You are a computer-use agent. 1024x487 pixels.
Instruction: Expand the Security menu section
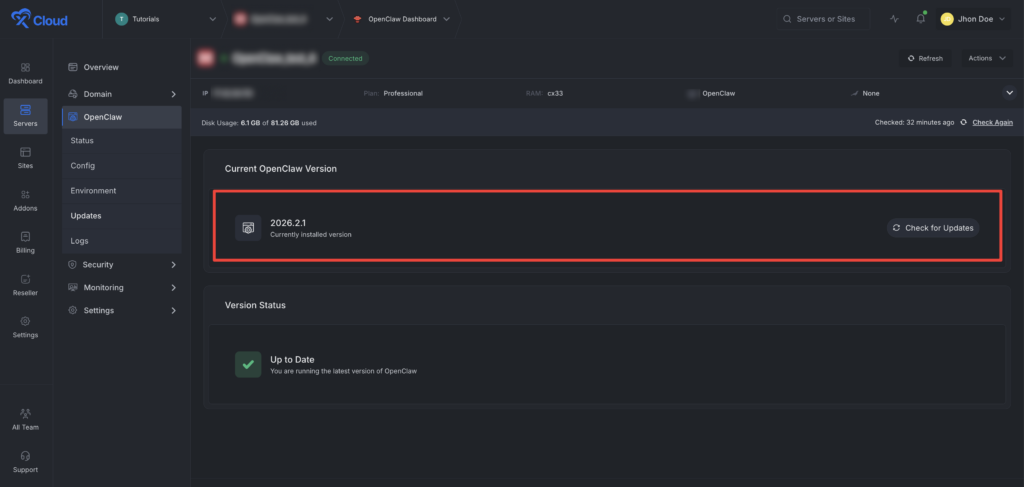click(x=122, y=265)
